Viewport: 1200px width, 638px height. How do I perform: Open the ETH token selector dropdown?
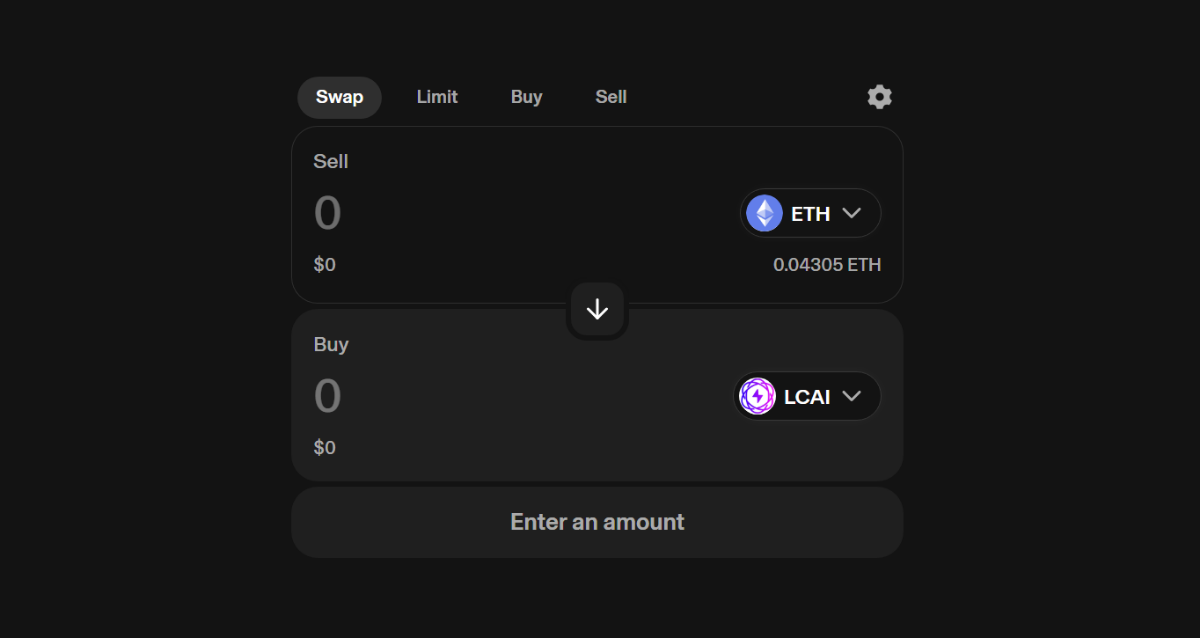(x=810, y=213)
